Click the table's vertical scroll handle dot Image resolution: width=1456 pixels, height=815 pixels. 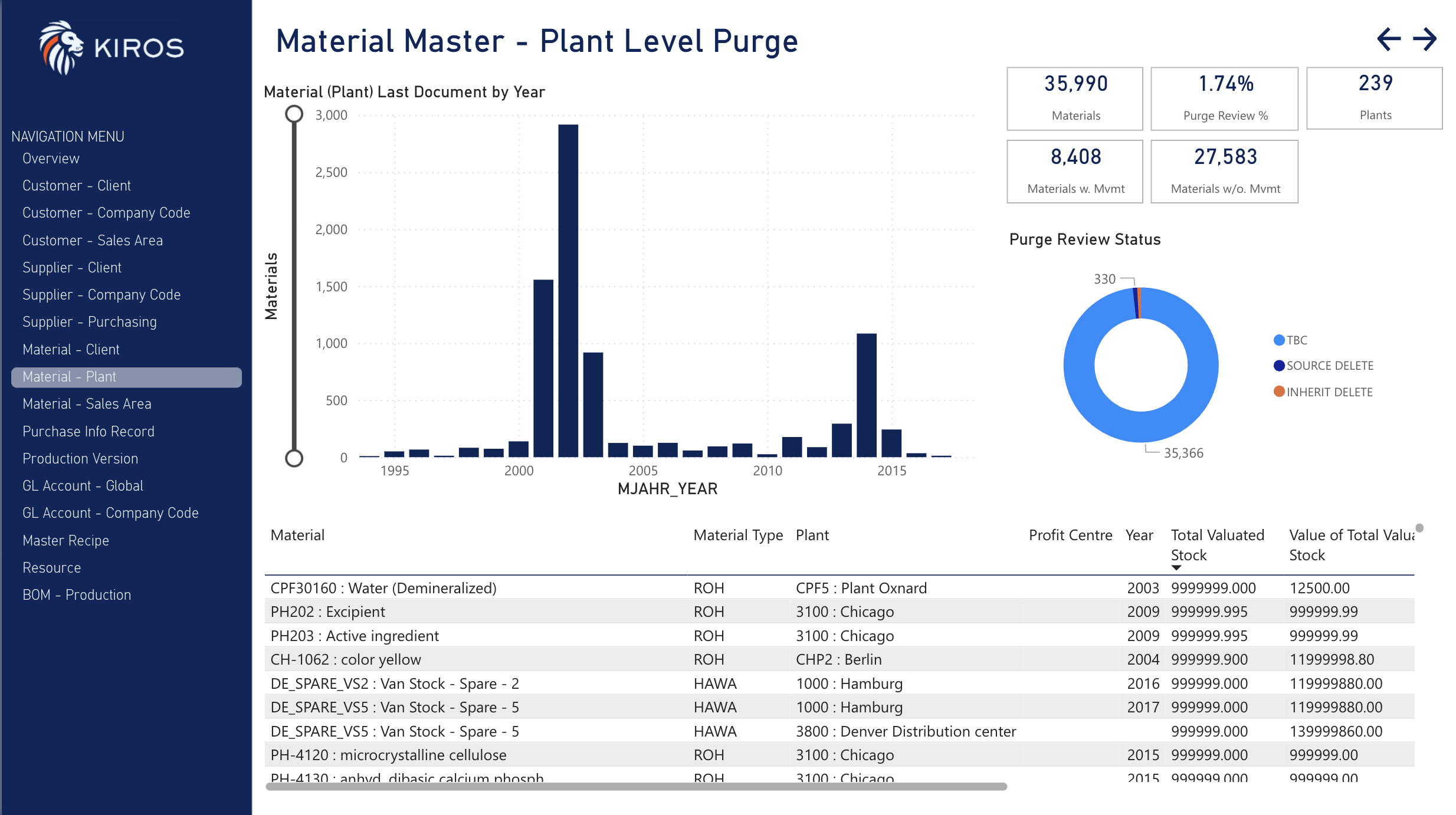1419,528
